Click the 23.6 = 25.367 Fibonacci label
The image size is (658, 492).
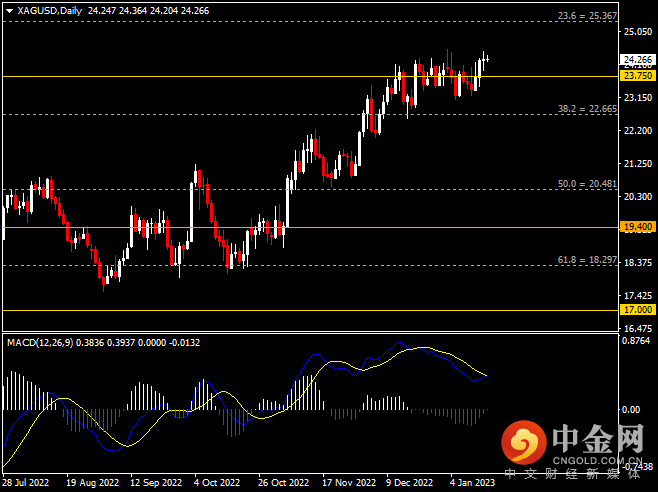pyautogui.click(x=587, y=17)
